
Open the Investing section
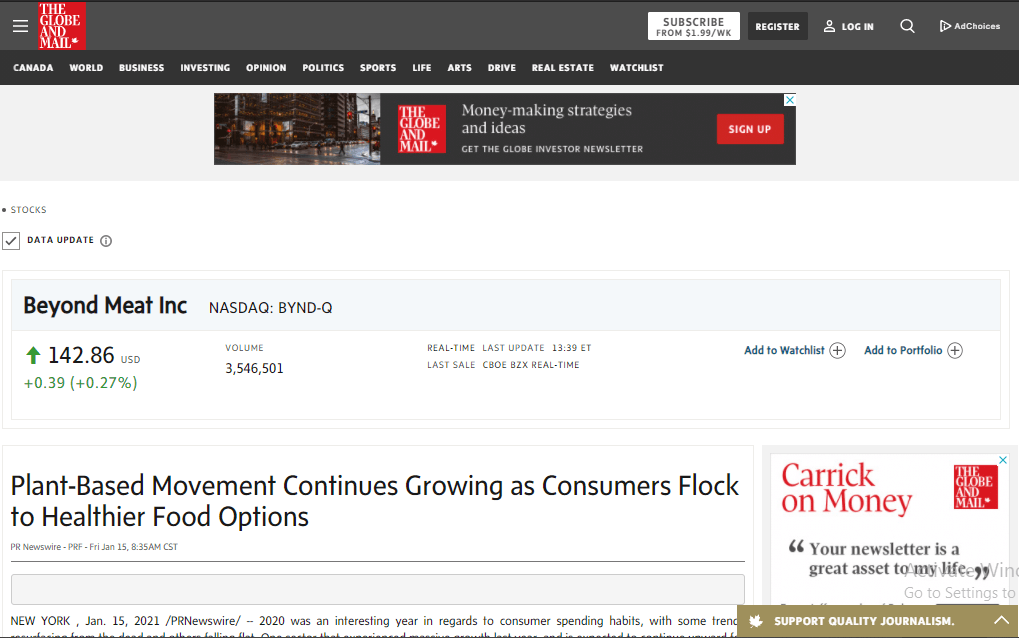coord(205,68)
